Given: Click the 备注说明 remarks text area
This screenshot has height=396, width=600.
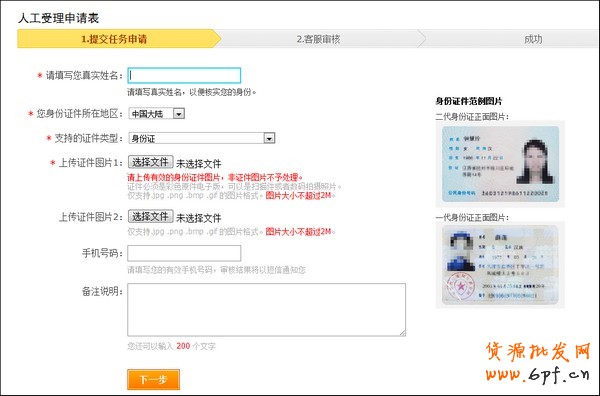Looking at the screenshot, I should (x=266, y=310).
